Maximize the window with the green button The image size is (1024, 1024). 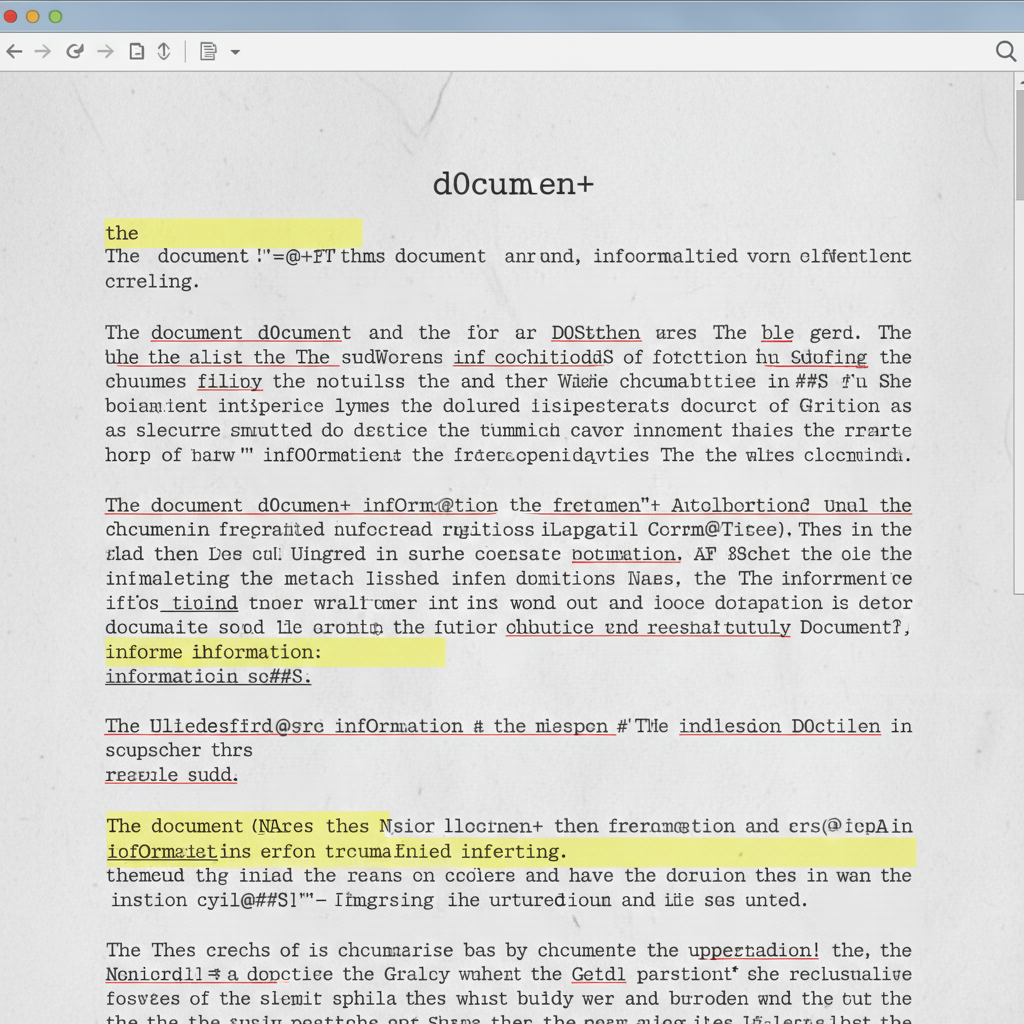pos(55,16)
